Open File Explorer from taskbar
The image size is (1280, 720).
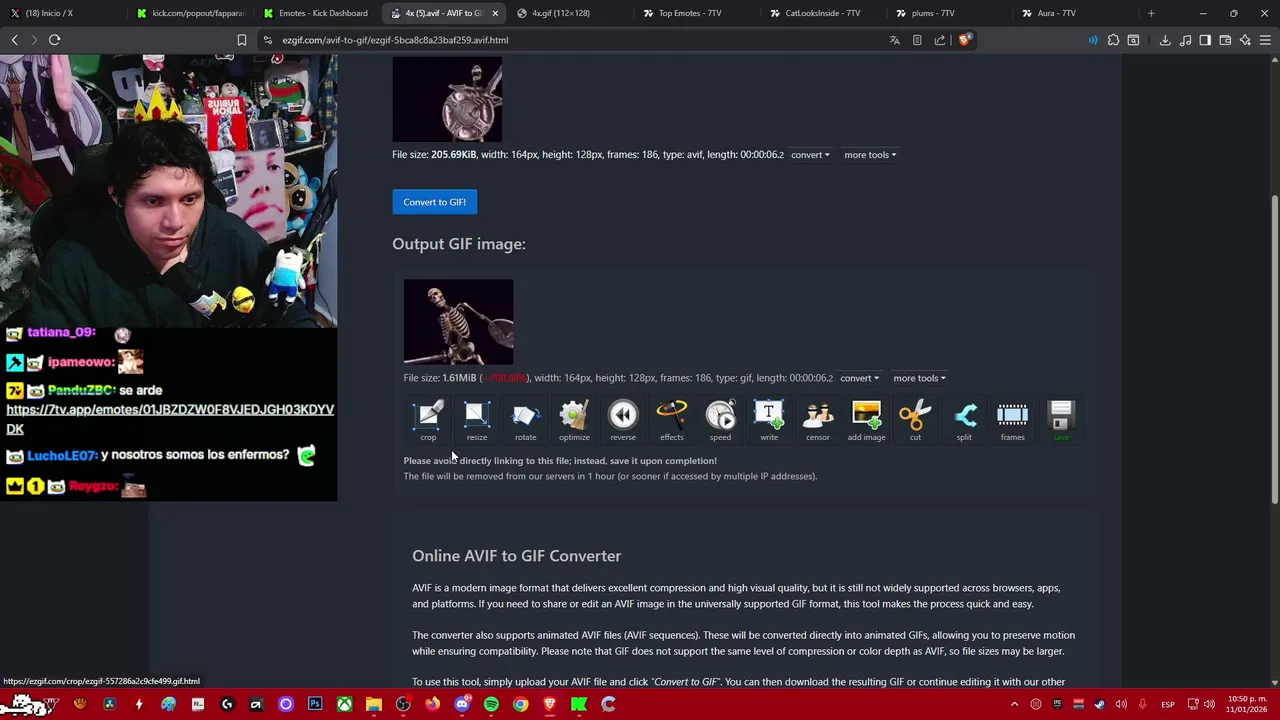pos(373,704)
